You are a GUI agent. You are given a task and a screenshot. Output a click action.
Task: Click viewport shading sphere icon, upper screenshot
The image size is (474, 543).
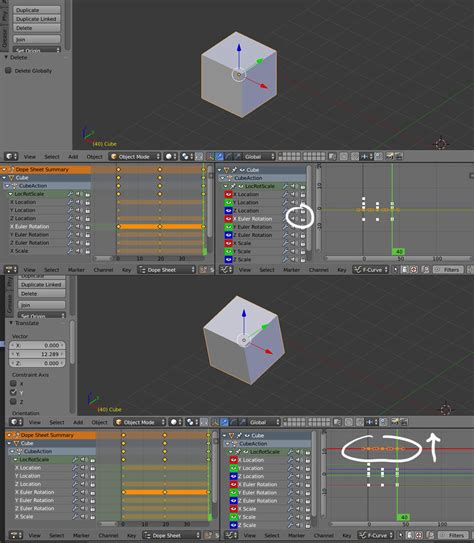point(170,157)
